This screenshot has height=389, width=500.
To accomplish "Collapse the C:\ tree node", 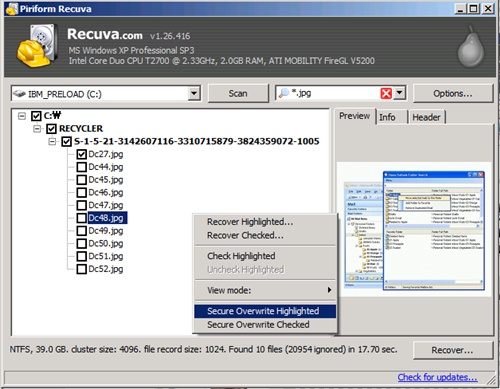I will pyautogui.click(x=22, y=116).
